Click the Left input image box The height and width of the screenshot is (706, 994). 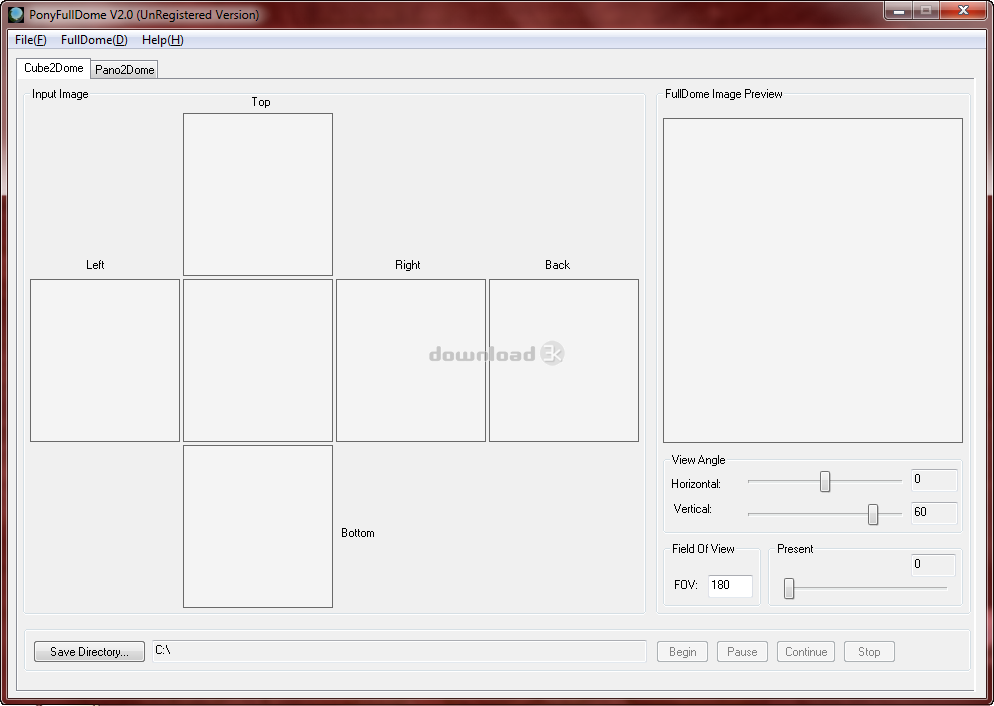tap(105, 361)
